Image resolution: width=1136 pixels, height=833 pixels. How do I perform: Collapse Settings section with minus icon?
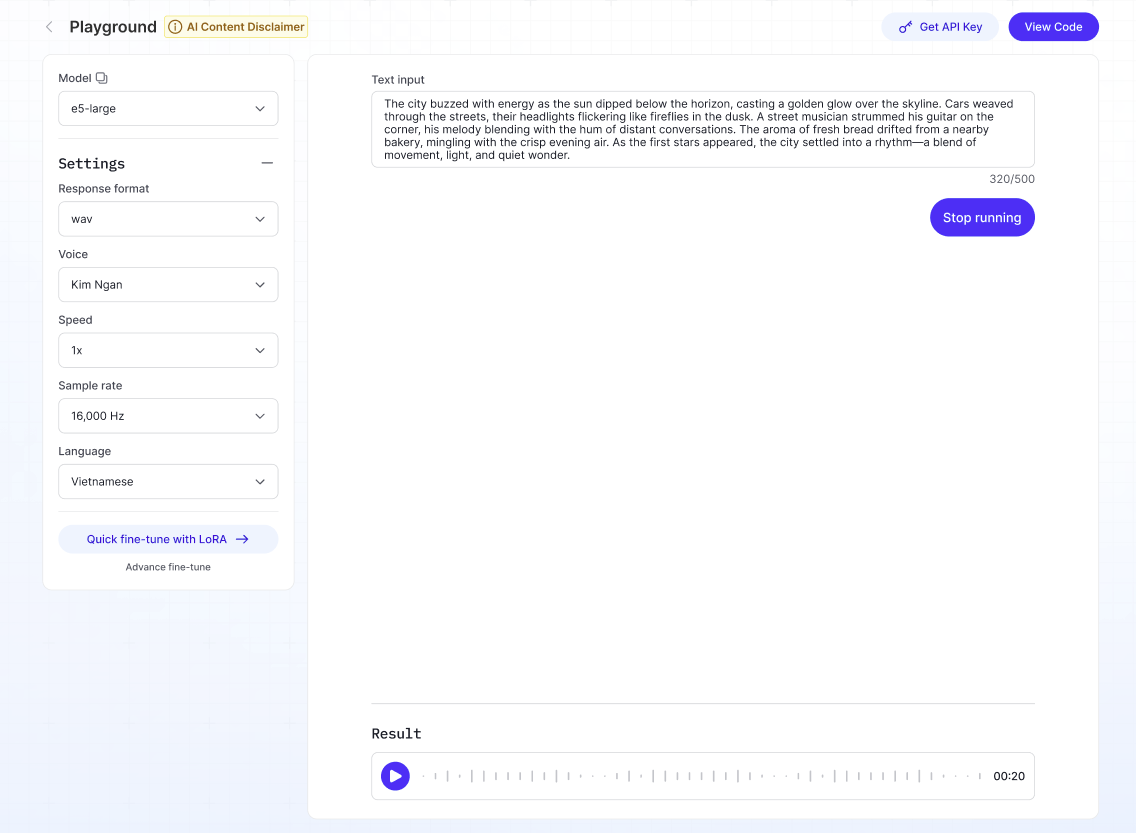[x=267, y=163]
